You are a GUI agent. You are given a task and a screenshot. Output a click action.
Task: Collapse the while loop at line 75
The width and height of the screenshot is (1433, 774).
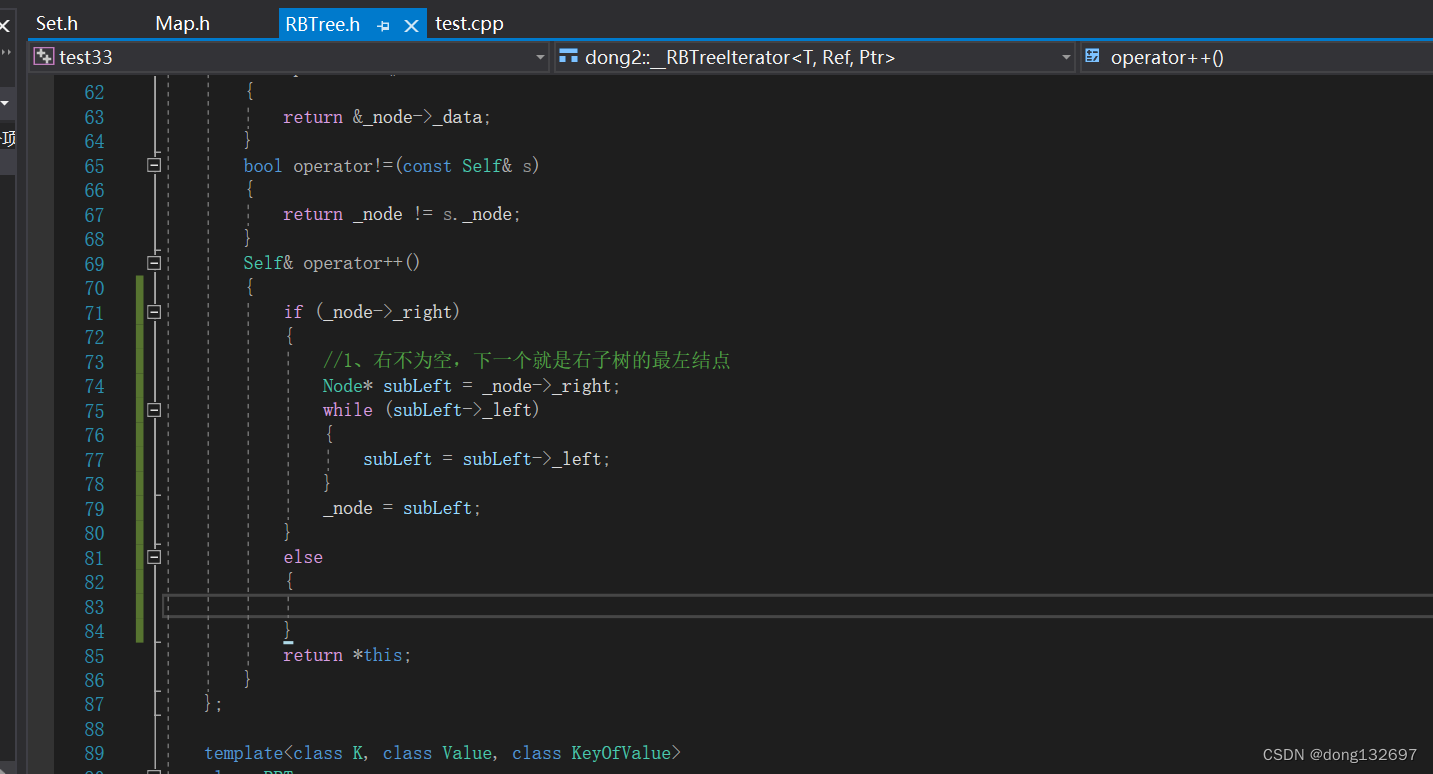pyautogui.click(x=154, y=410)
